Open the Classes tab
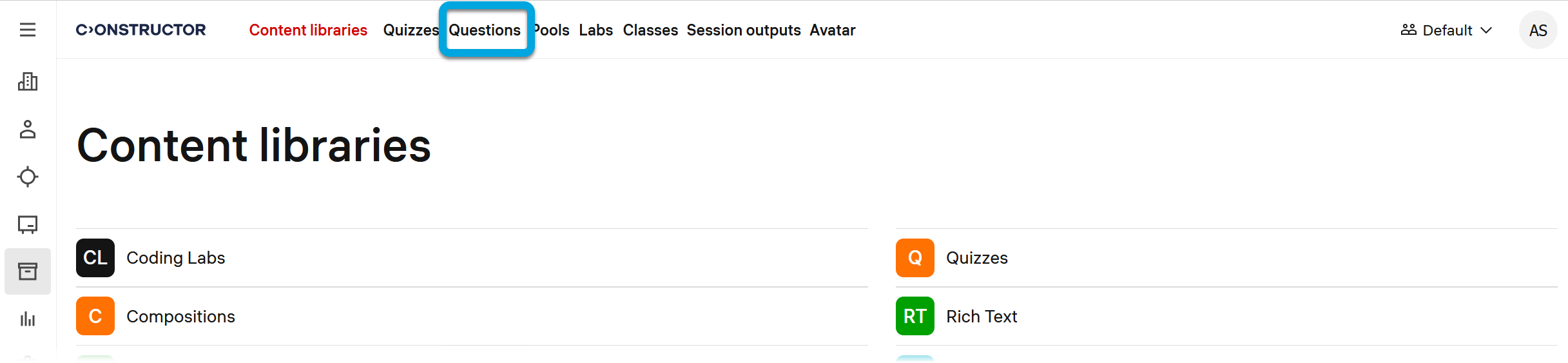This screenshot has width=1568, height=363. pos(650,30)
